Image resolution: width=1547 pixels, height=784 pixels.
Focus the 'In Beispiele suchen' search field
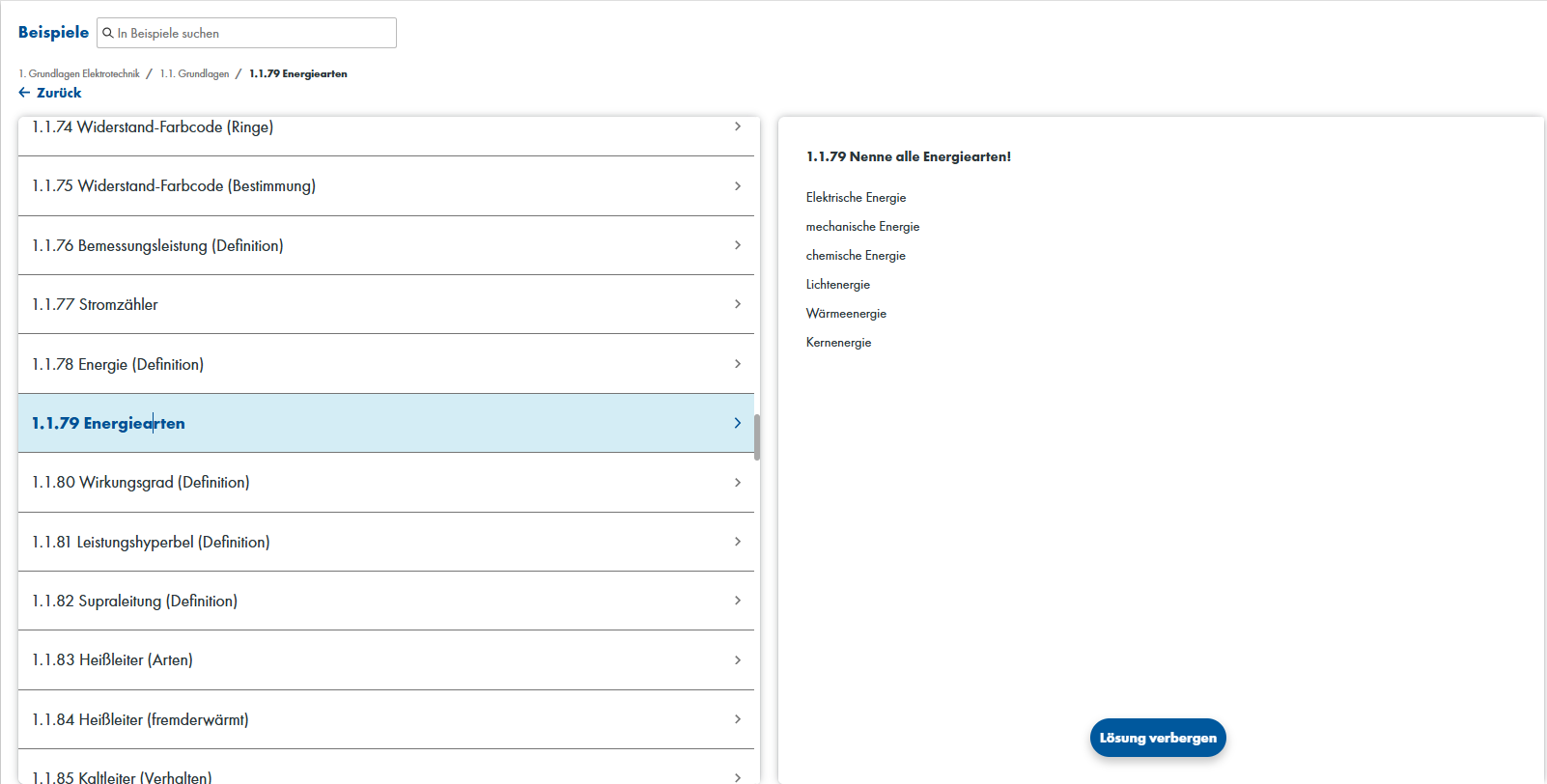coord(246,33)
